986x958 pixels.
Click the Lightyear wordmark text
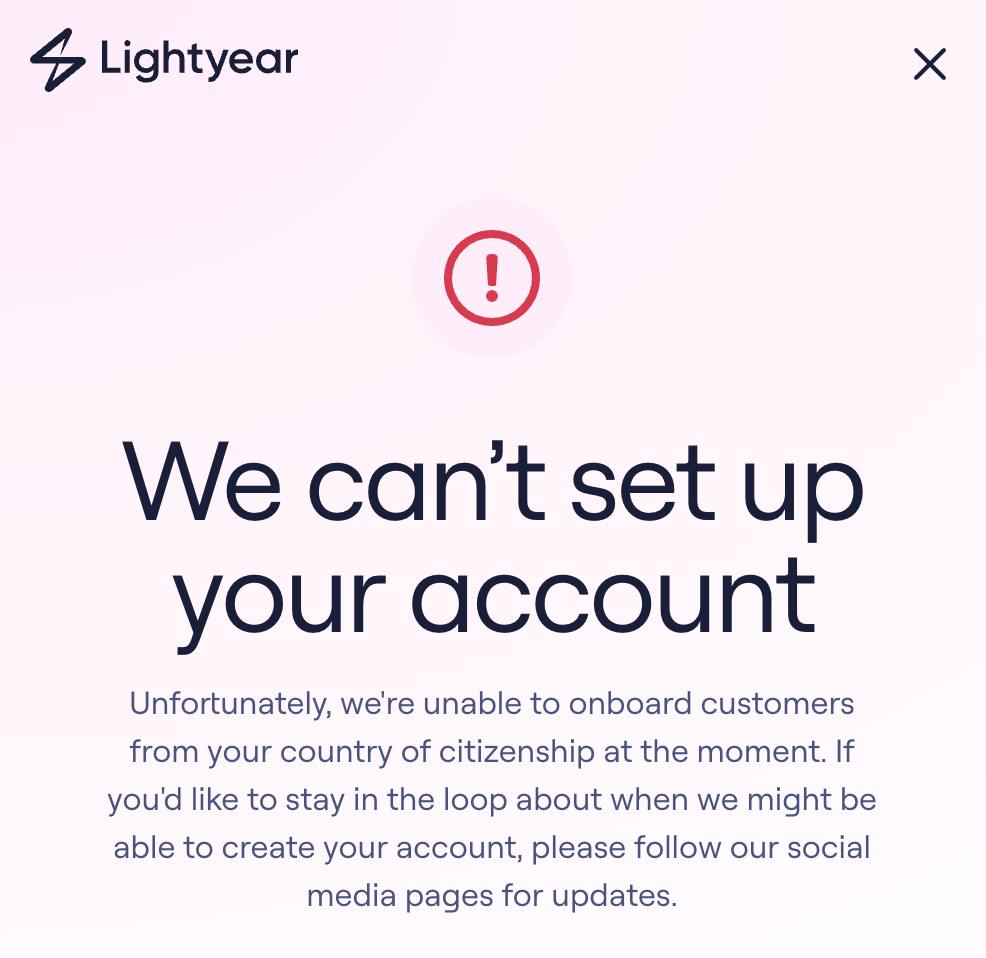pyautogui.click(x=199, y=60)
